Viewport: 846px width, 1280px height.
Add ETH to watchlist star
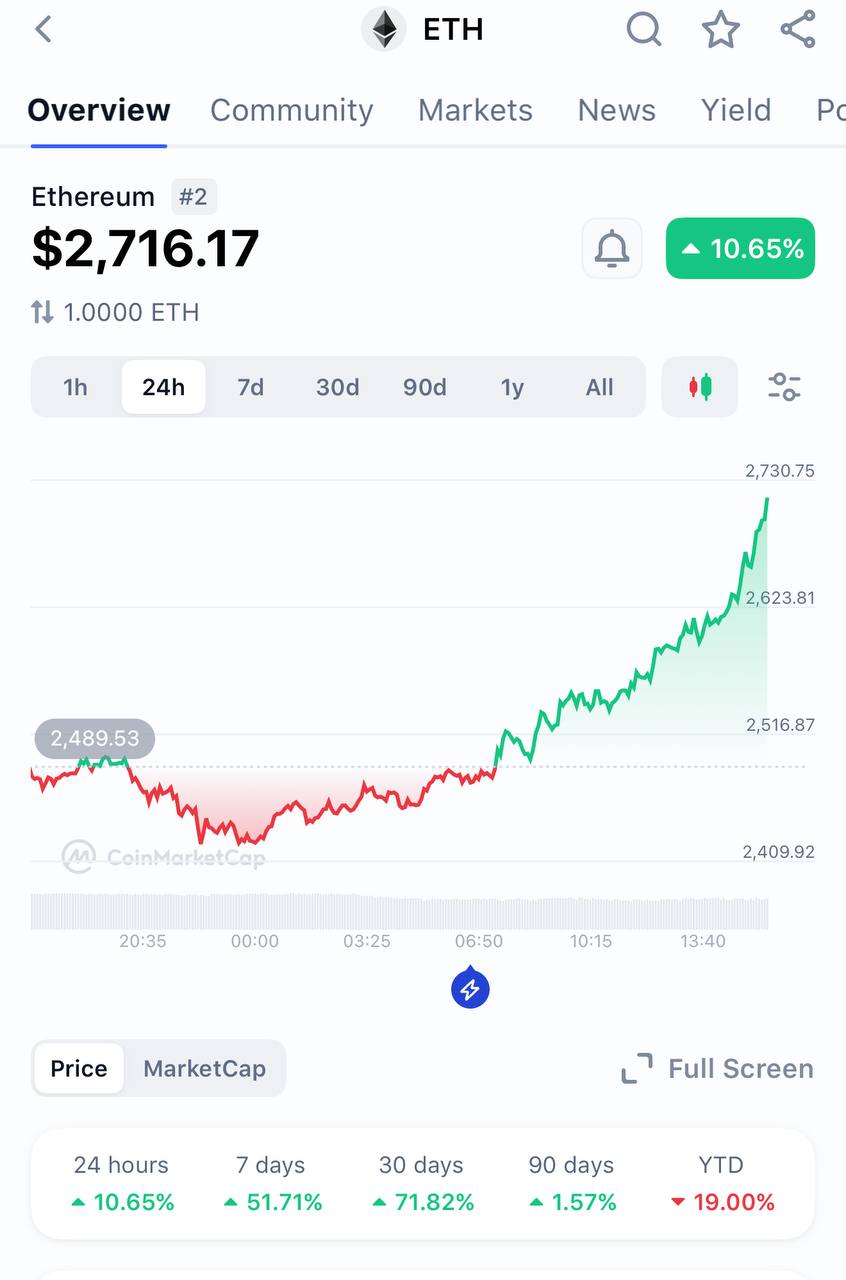pos(720,30)
